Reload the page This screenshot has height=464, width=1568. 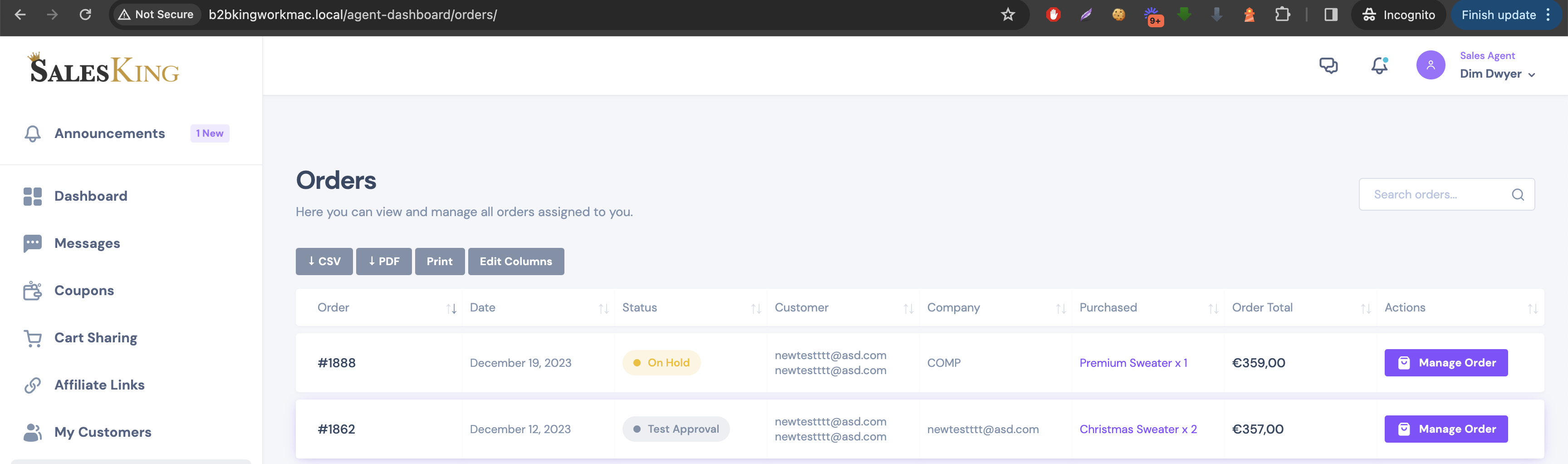coord(85,15)
